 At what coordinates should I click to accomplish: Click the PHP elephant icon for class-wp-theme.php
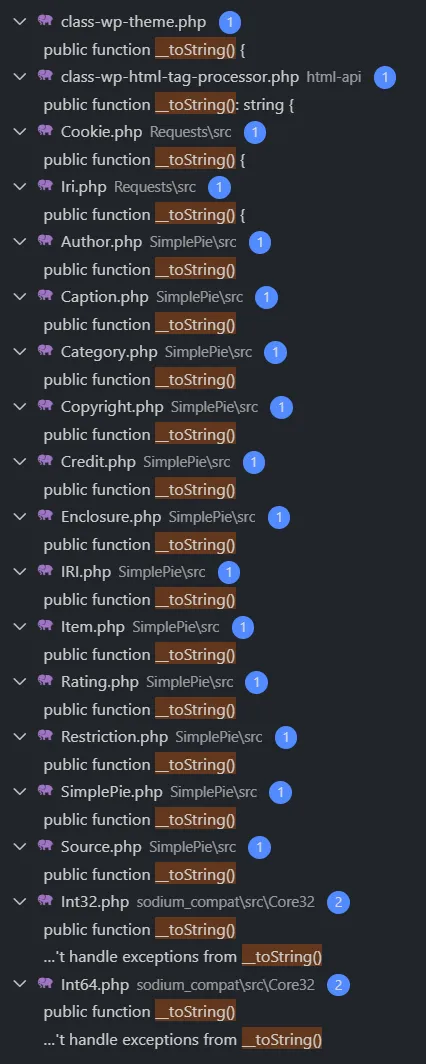45,22
